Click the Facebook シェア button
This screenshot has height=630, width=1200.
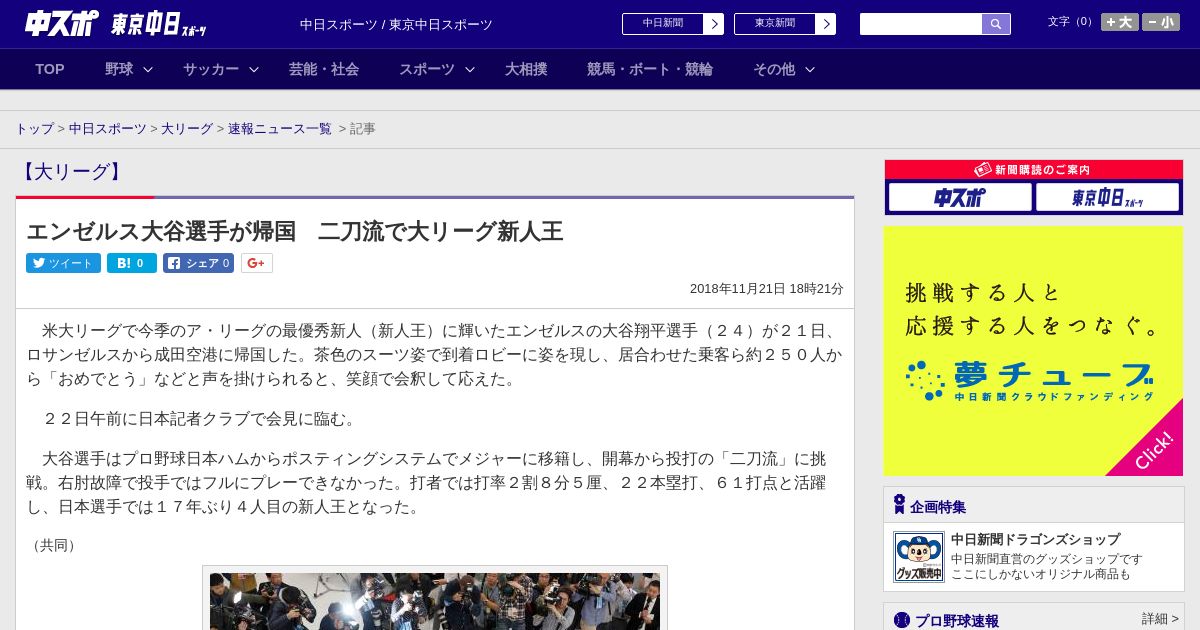198,263
